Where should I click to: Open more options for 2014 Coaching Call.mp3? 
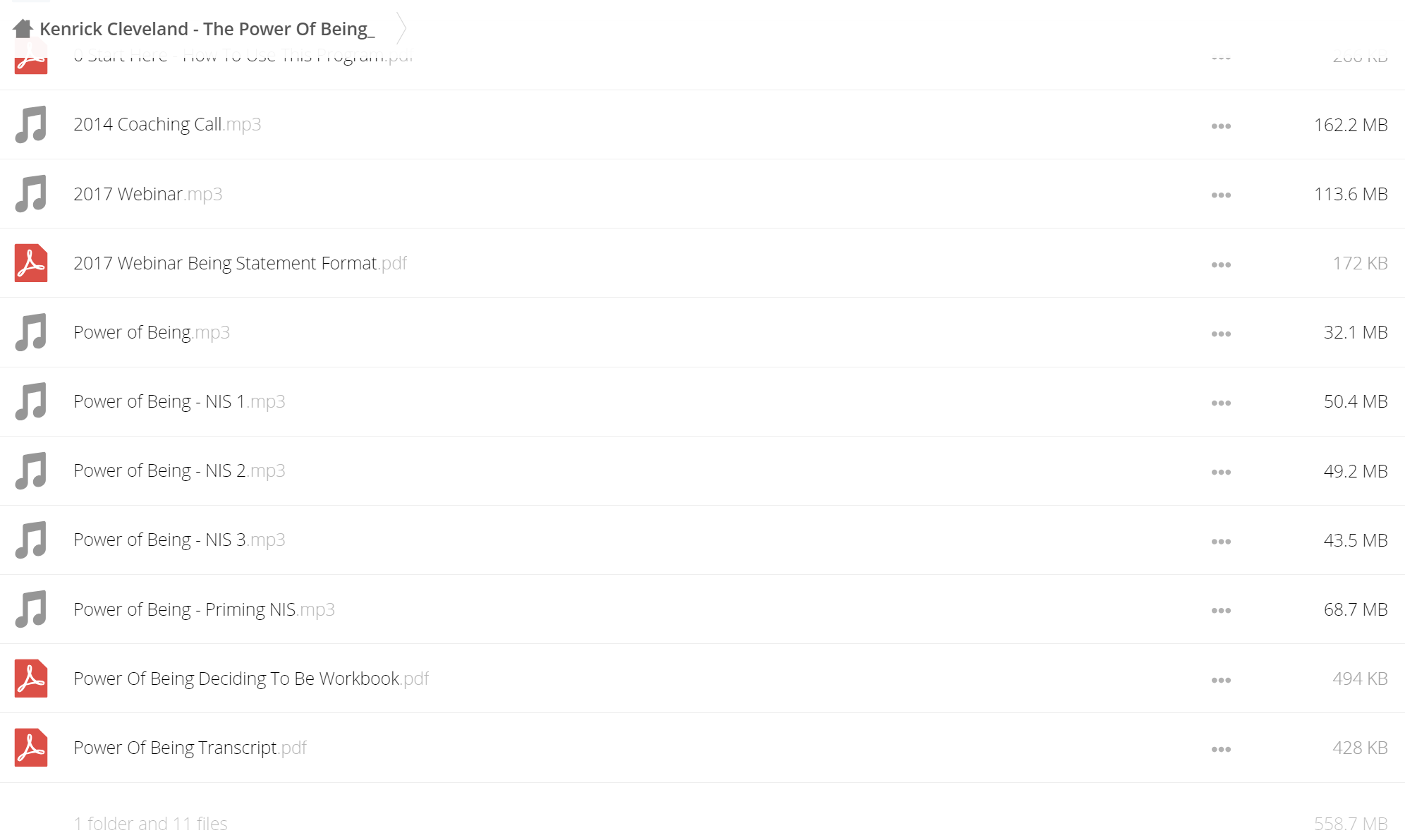click(x=1221, y=126)
